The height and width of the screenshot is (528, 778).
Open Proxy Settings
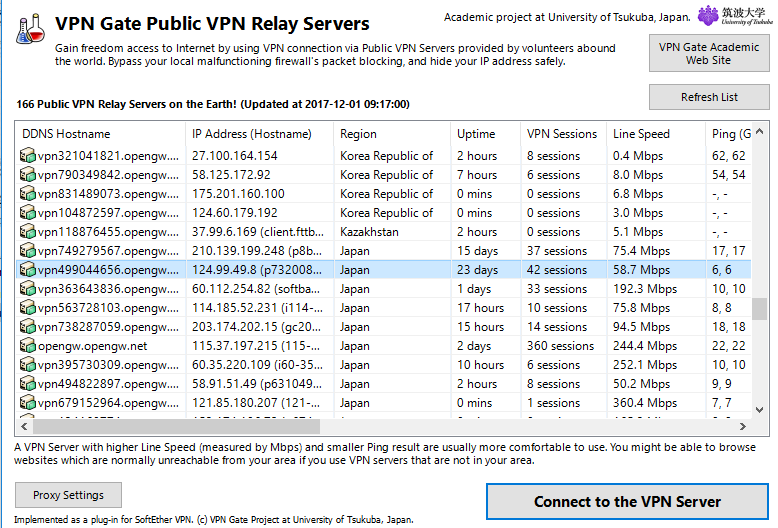[x=68, y=495]
